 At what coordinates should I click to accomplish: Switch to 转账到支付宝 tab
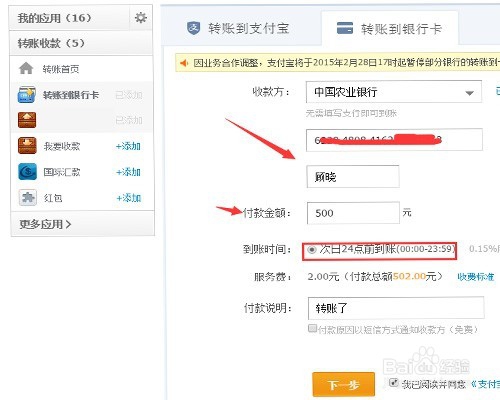tap(241, 28)
